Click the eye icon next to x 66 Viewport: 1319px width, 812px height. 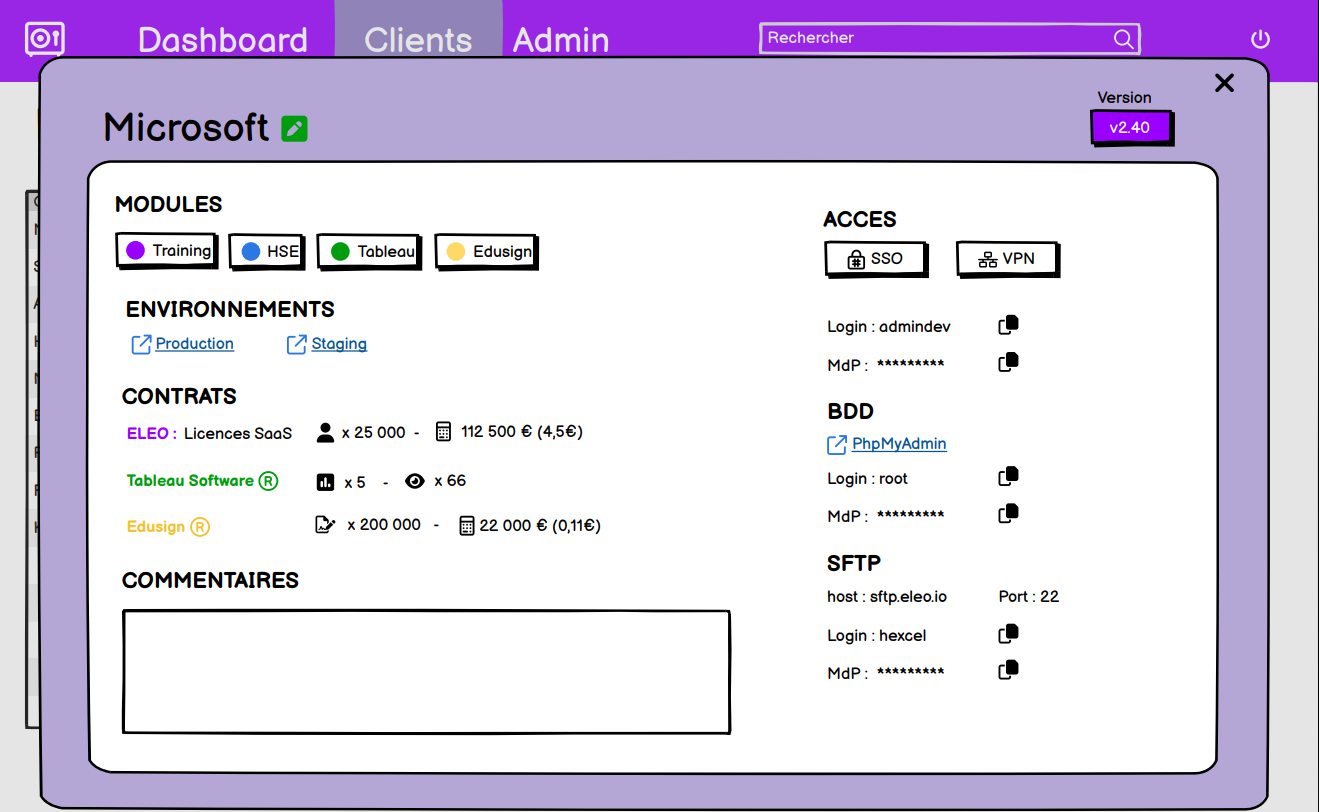[x=415, y=480]
